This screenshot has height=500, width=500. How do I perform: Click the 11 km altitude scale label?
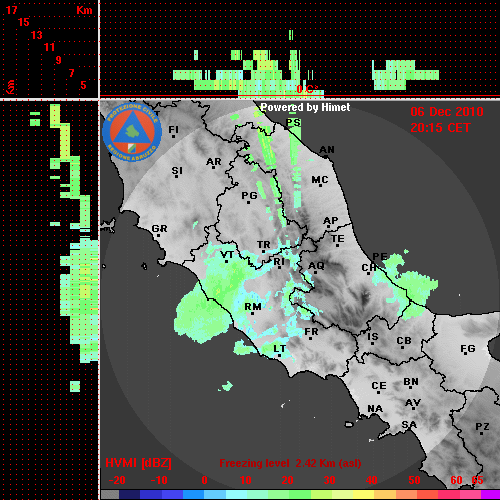pyautogui.click(x=49, y=47)
